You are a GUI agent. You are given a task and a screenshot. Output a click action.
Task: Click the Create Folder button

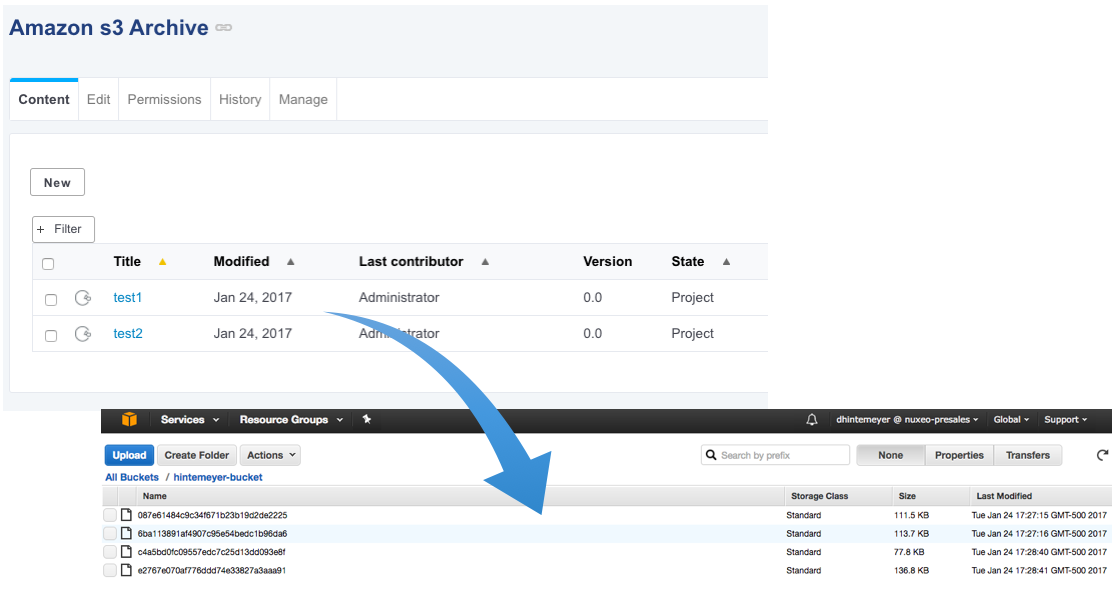197,455
